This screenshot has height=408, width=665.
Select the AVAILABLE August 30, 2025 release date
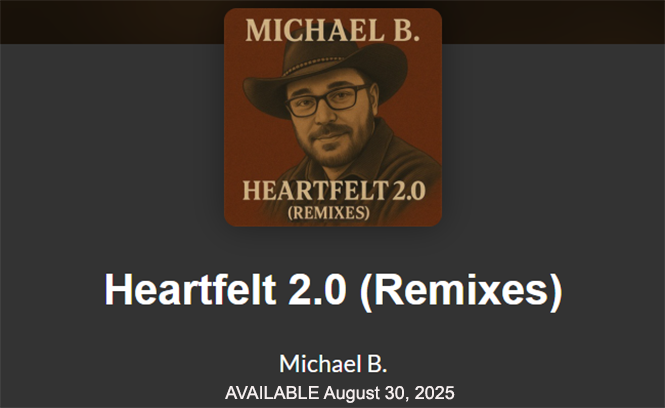coord(339,393)
